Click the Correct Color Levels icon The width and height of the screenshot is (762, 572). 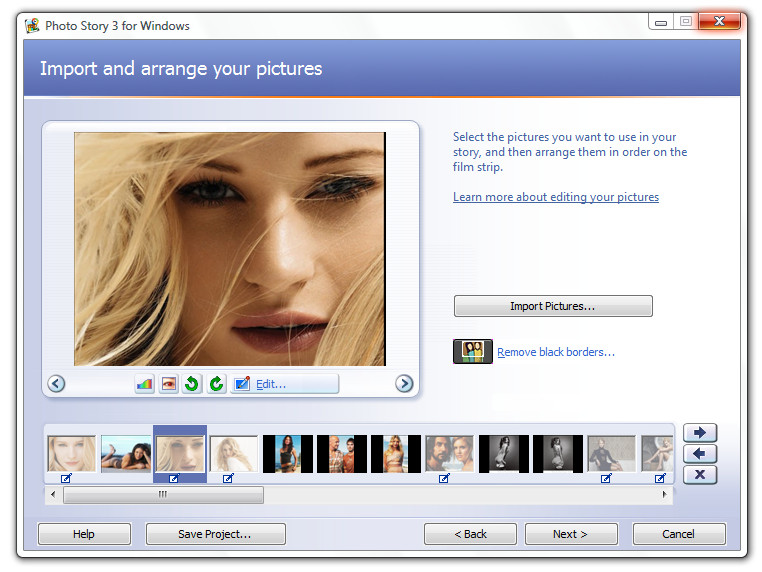click(144, 384)
